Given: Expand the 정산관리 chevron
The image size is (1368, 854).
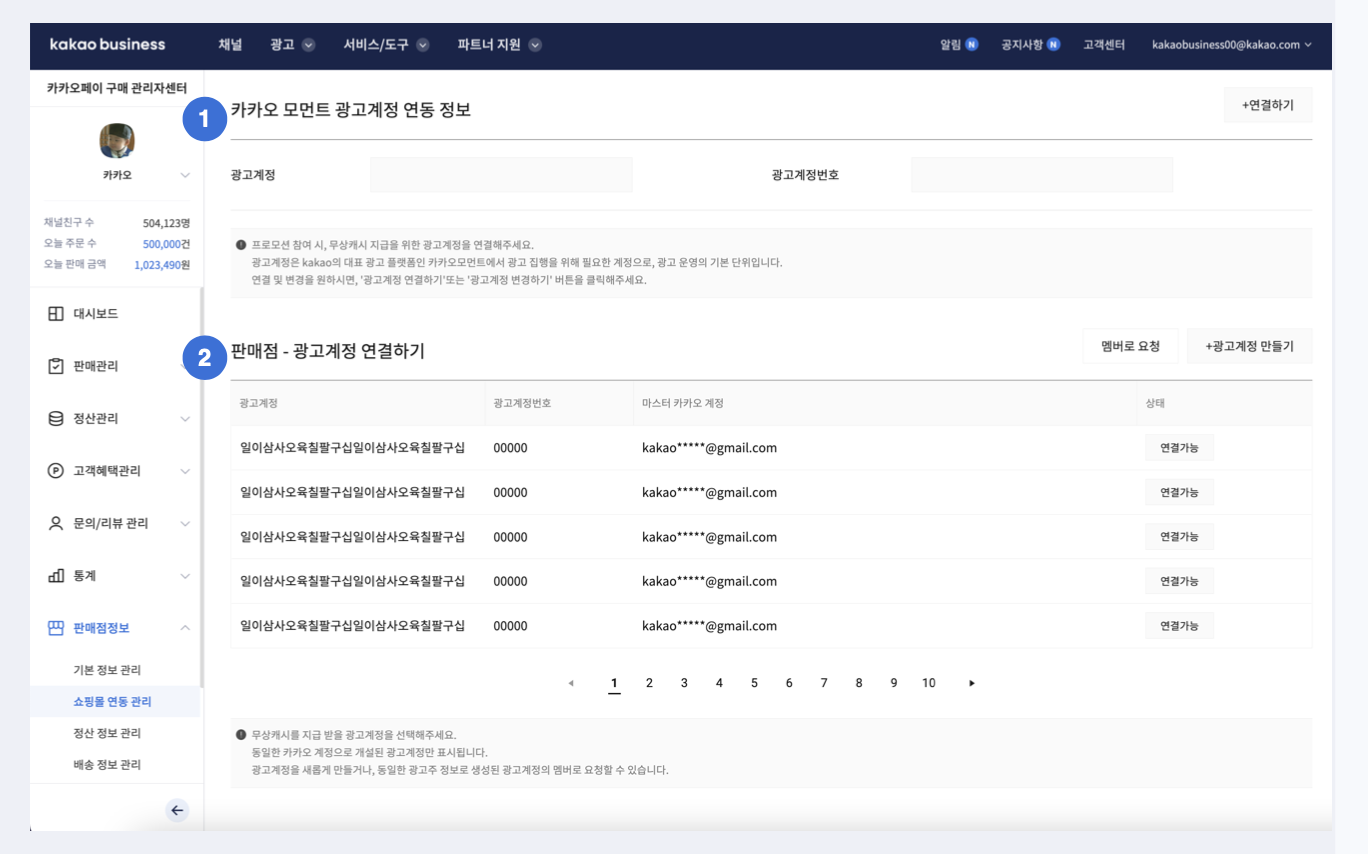Looking at the screenshot, I should [185, 419].
